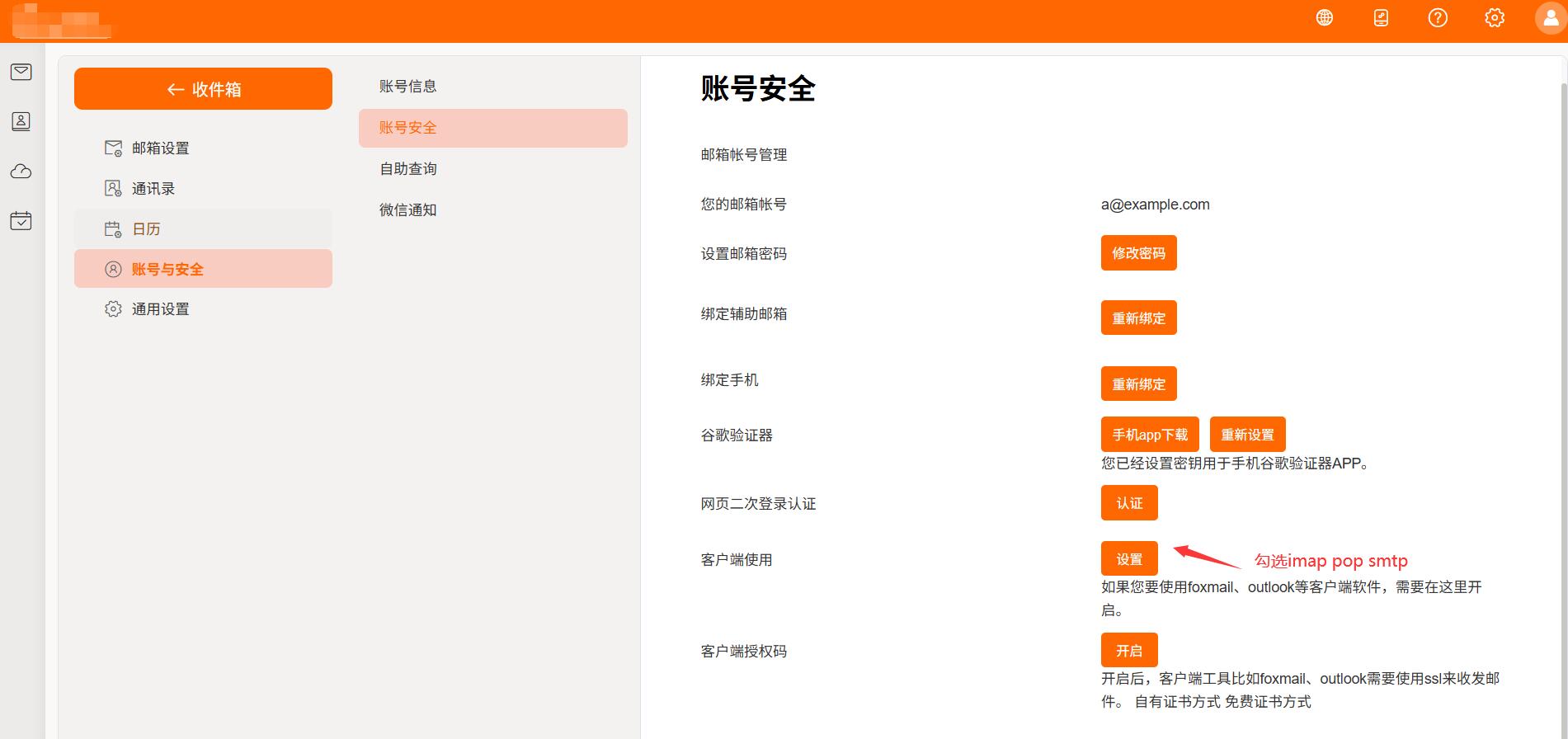The height and width of the screenshot is (739, 1568).
Task: Switch to the 账号信息 tab
Action: pos(407,87)
